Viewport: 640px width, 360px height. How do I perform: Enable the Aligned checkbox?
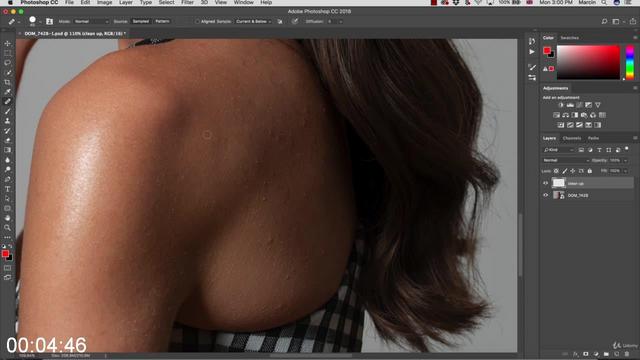click(x=198, y=22)
